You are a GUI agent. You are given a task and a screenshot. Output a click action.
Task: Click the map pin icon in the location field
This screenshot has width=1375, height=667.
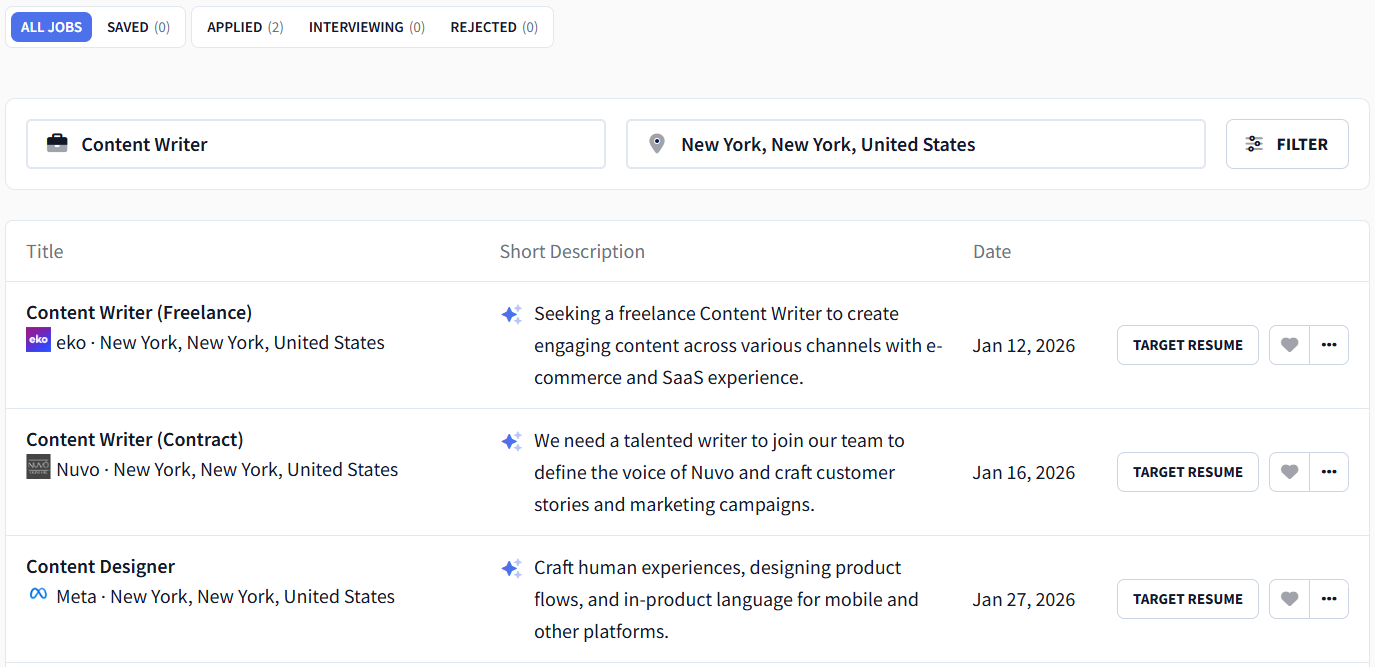[657, 144]
